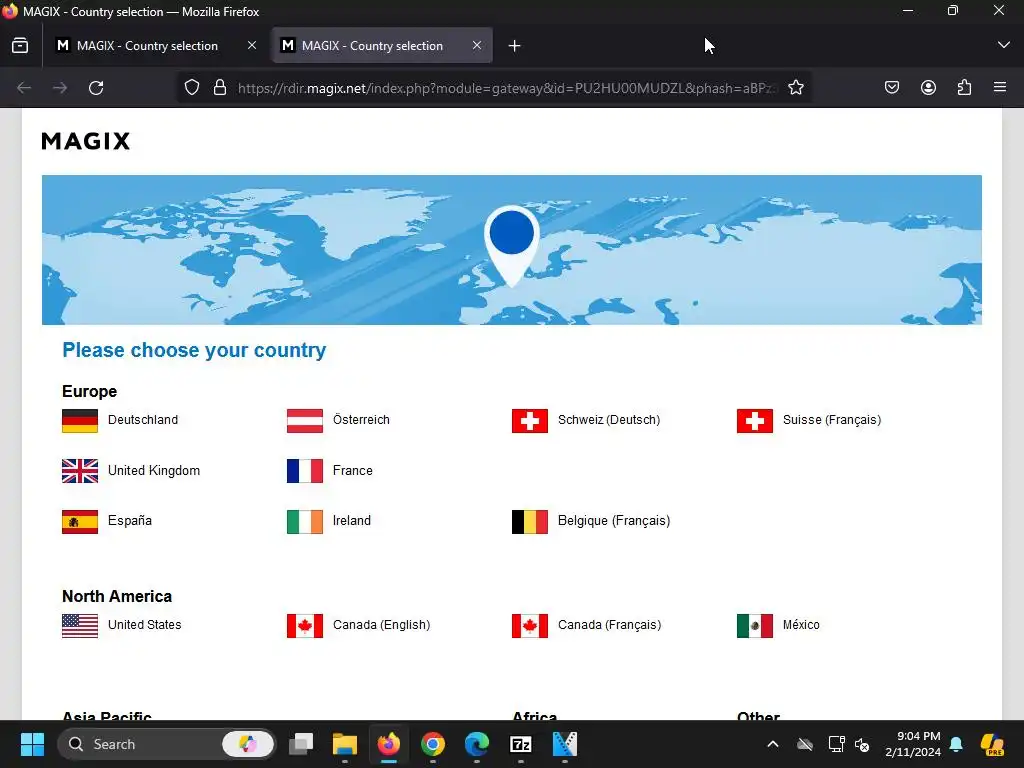This screenshot has height=768, width=1024.
Task: Expand the list all tabs dropdown
Action: click(1004, 46)
